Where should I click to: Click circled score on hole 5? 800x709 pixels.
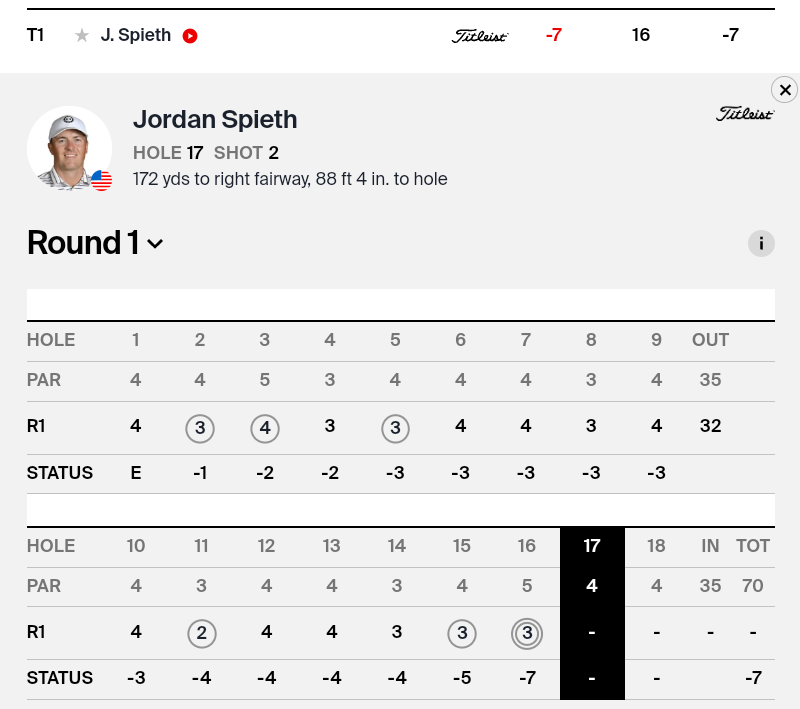point(396,428)
